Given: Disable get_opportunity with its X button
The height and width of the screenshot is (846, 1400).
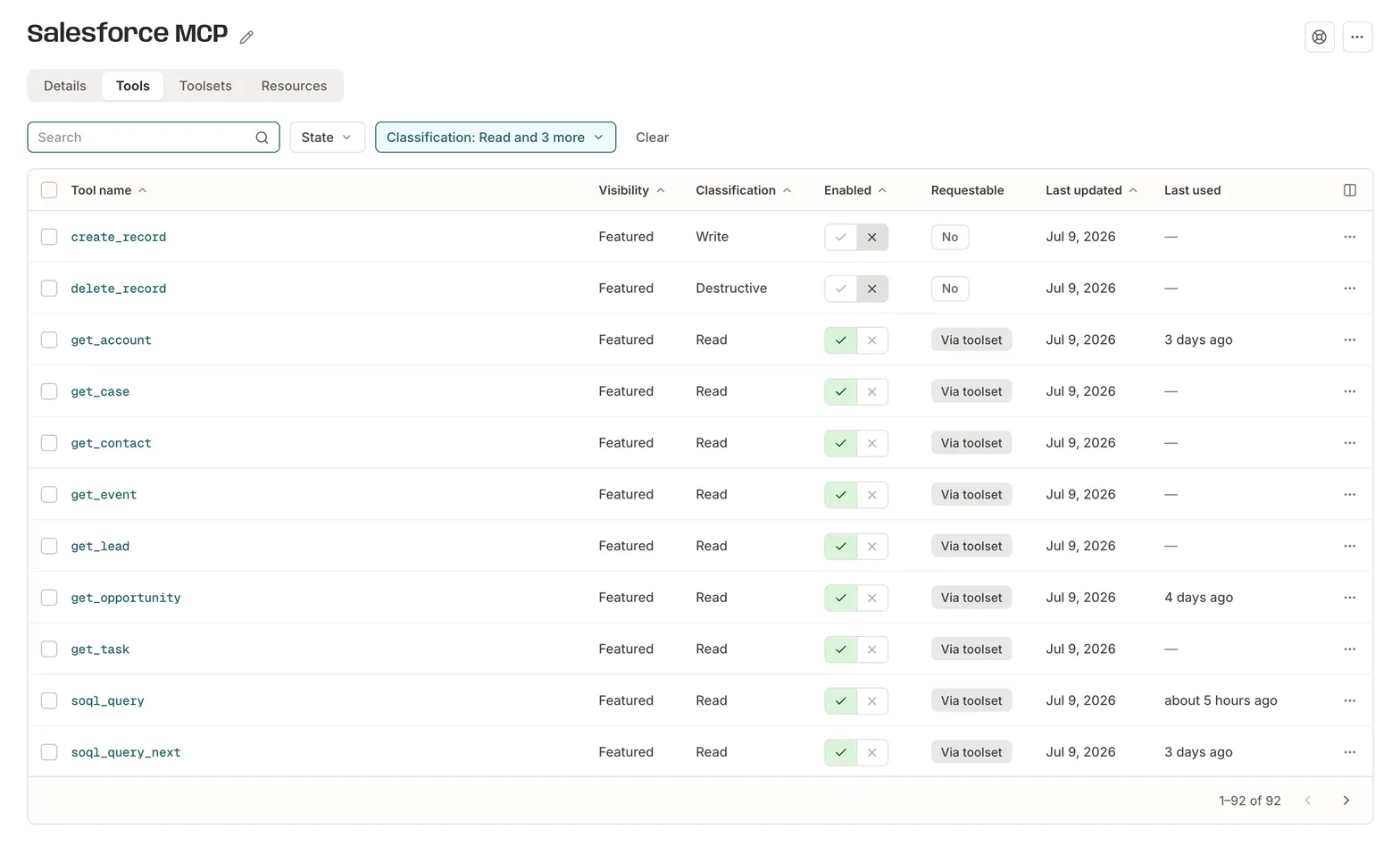Looking at the screenshot, I should point(872,598).
